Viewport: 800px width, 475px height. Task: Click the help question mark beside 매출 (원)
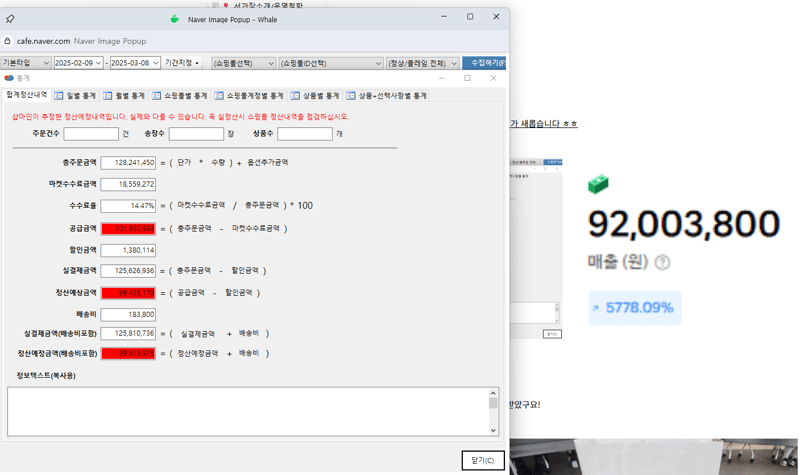662,263
